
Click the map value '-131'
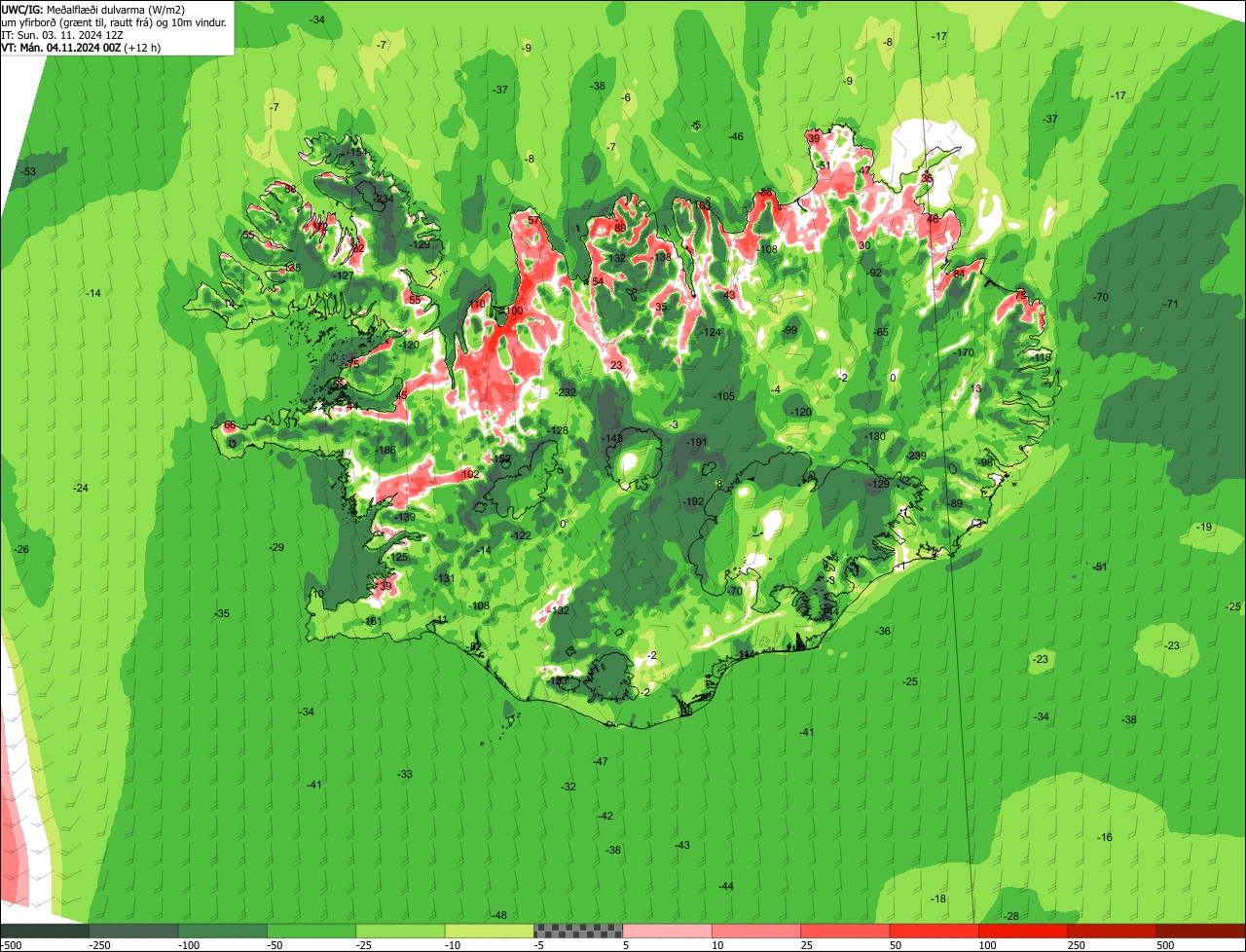445,578
